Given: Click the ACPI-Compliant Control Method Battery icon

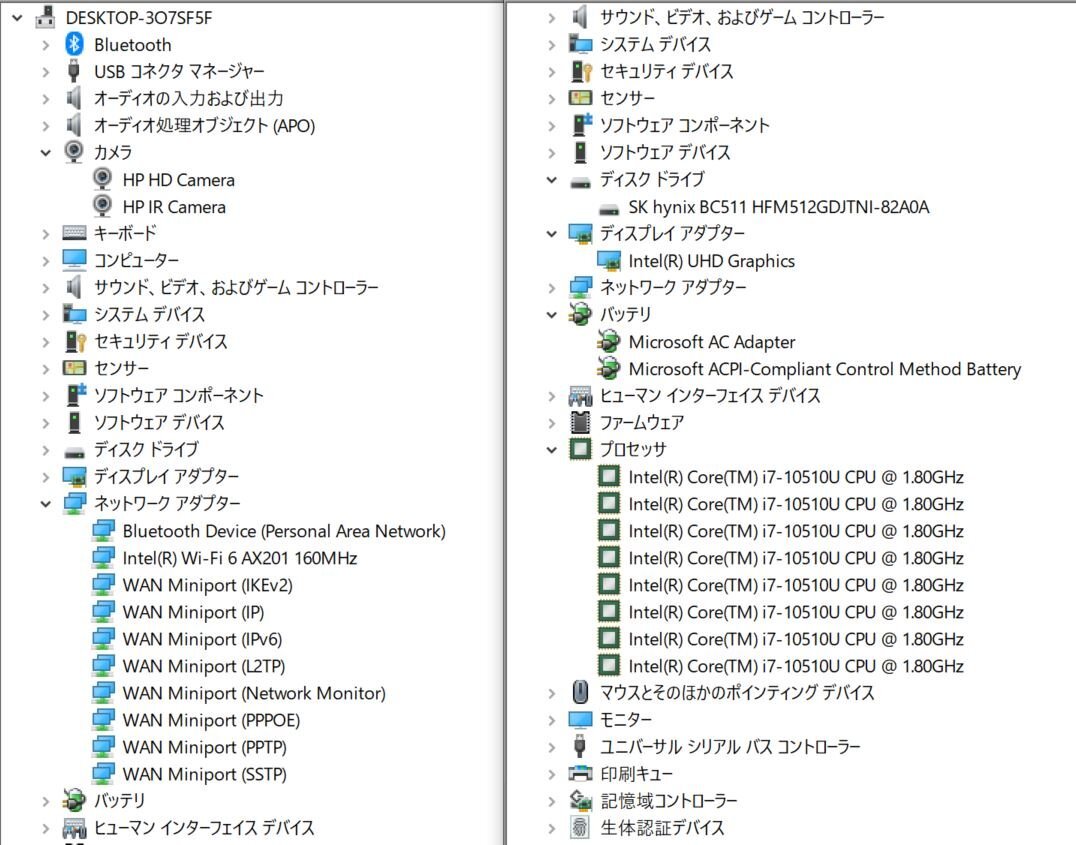Looking at the screenshot, I should tap(609, 369).
